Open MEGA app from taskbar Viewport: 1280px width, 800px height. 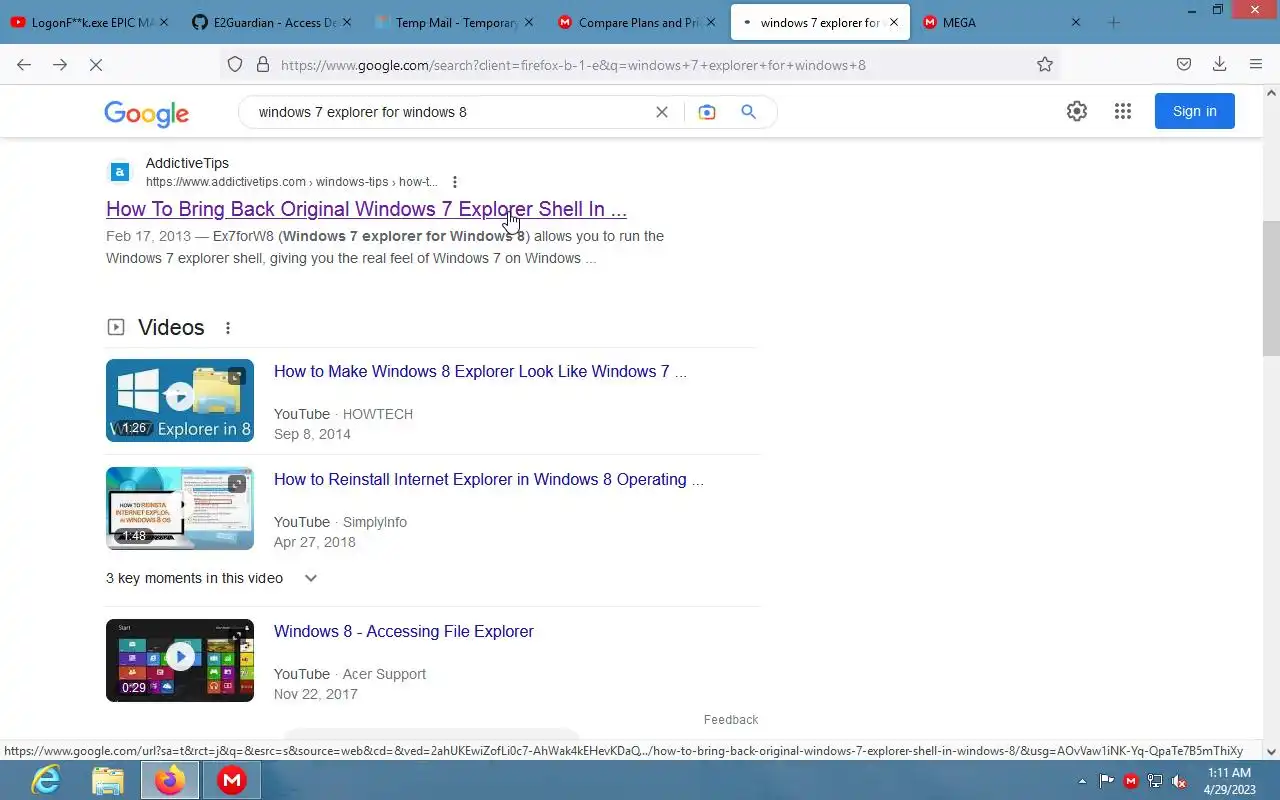(x=232, y=780)
